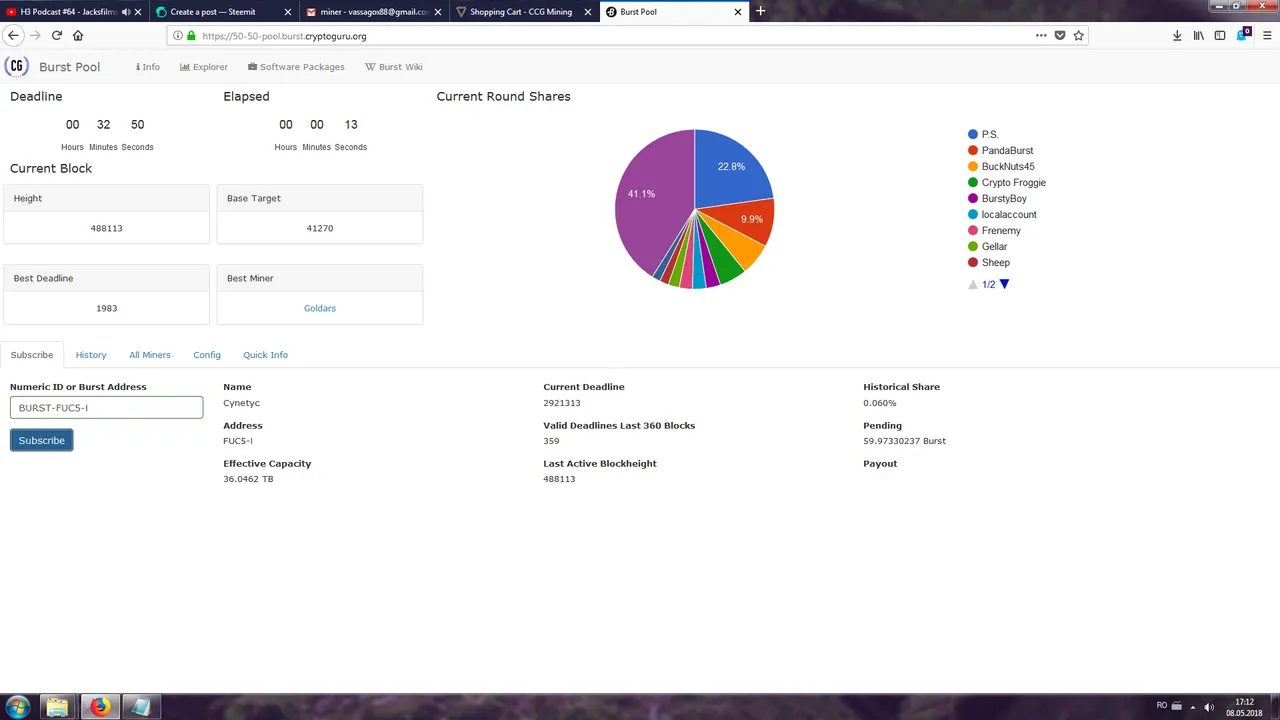
Task: View site security padlock info
Action: coord(191,36)
